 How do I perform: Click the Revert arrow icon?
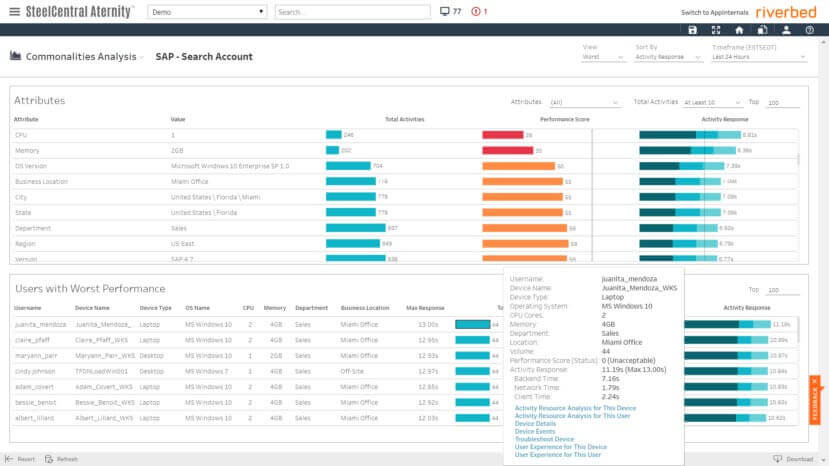9,459
